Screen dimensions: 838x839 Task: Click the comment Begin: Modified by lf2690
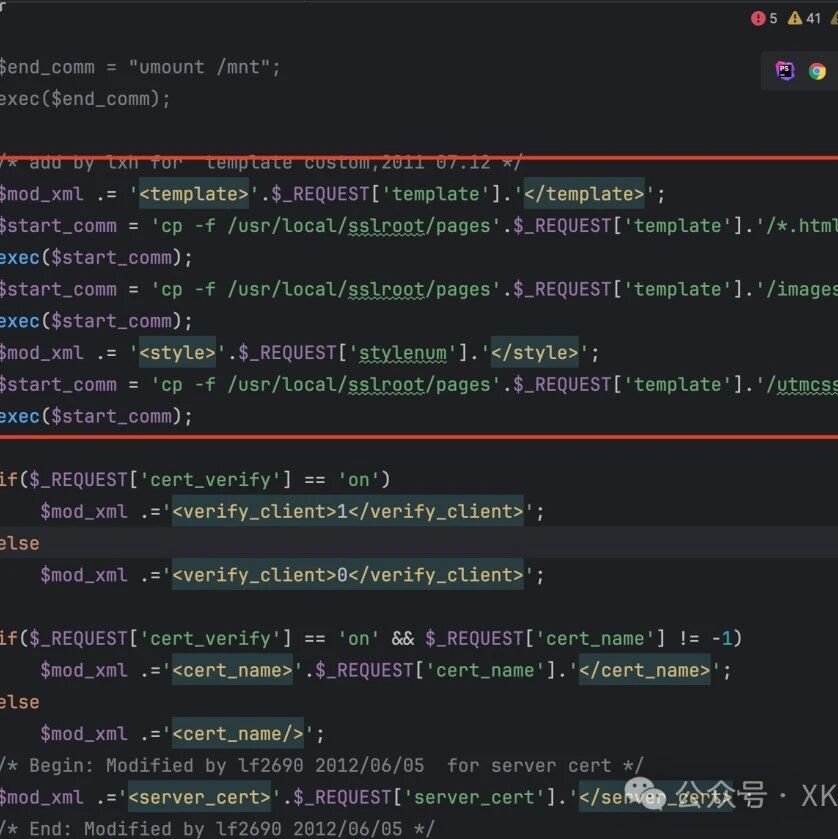pos(321,766)
